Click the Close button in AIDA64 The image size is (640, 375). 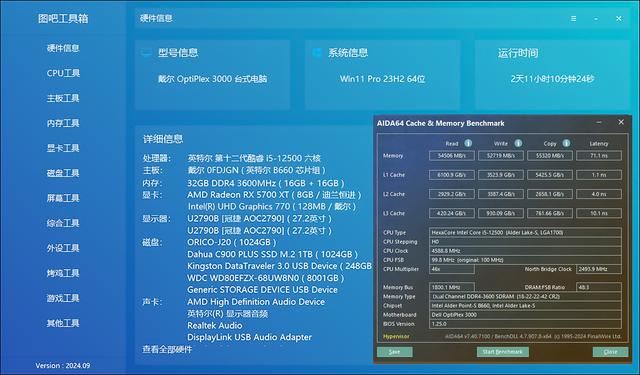pos(610,352)
